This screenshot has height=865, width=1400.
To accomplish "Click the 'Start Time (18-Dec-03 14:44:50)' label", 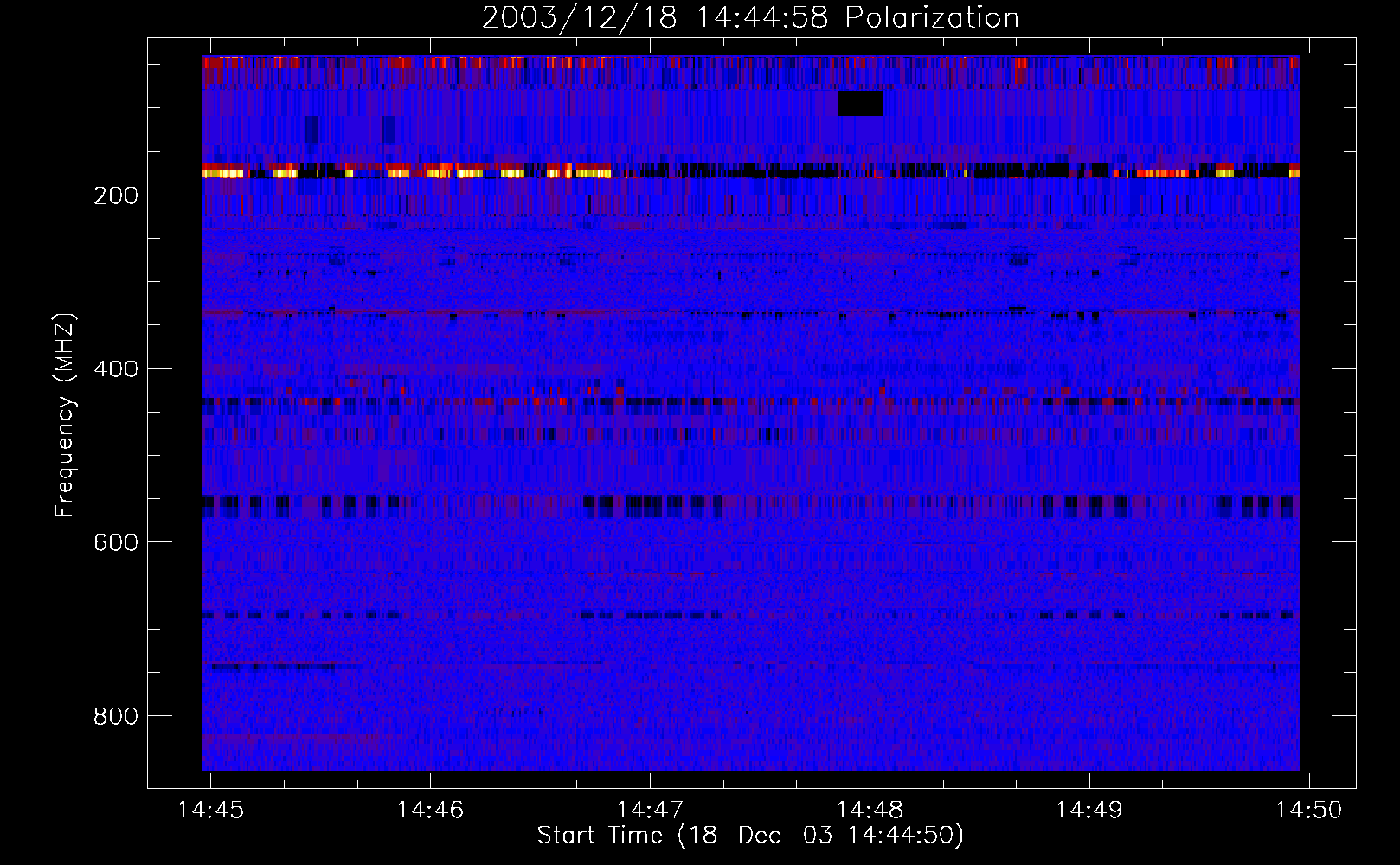I will click(750, 836).
